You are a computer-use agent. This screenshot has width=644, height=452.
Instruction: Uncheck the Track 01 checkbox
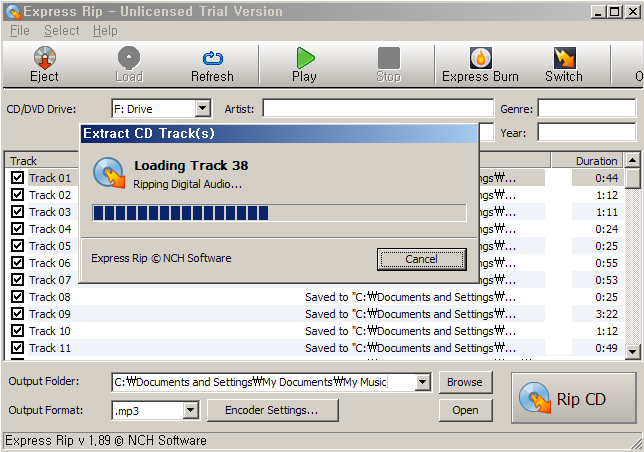pyautogui.click(x=17, y=178)
